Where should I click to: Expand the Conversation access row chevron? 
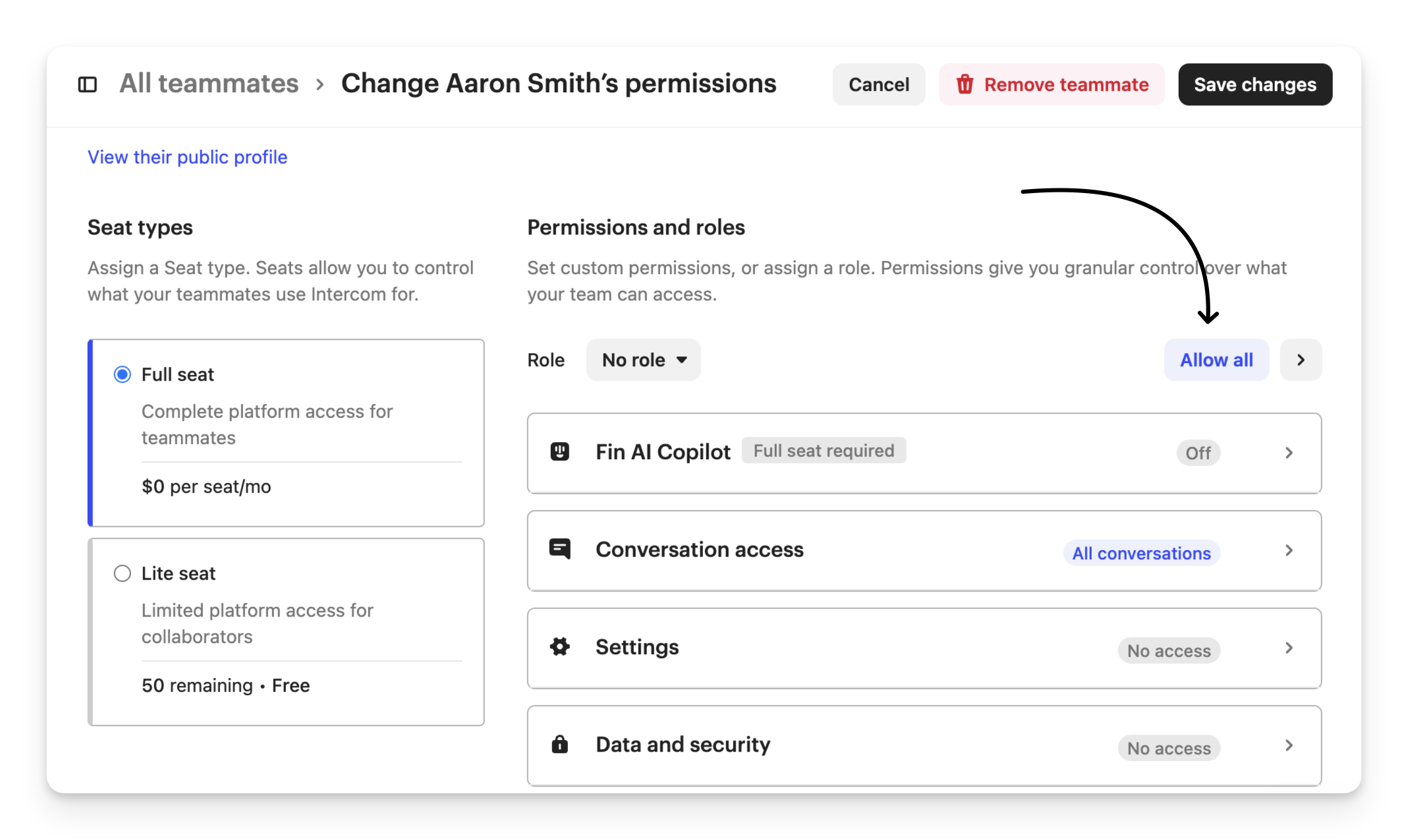(1289, 550)
